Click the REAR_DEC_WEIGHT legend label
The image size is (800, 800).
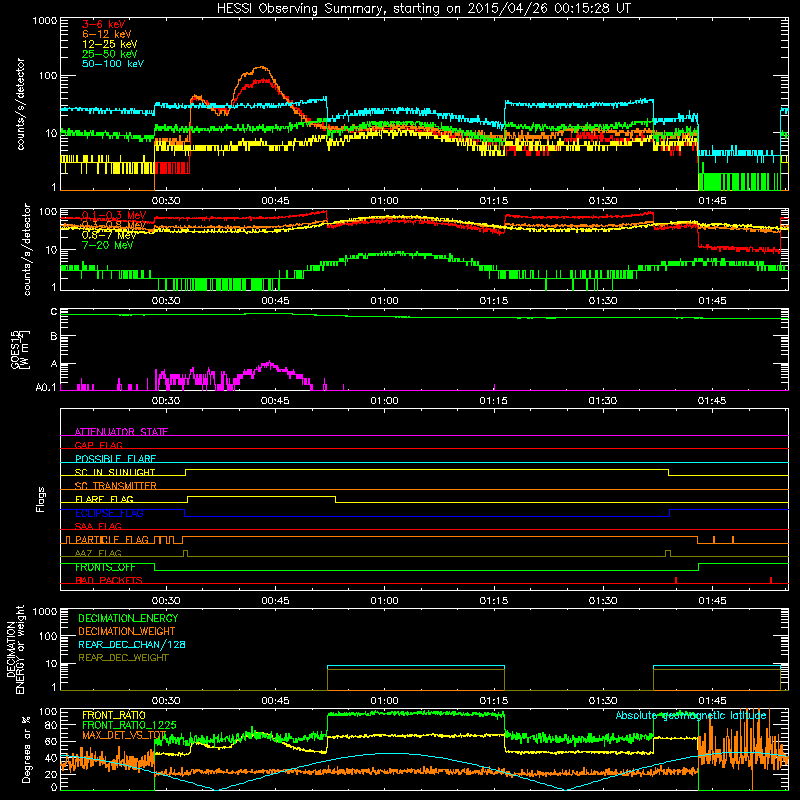(123, 658)
